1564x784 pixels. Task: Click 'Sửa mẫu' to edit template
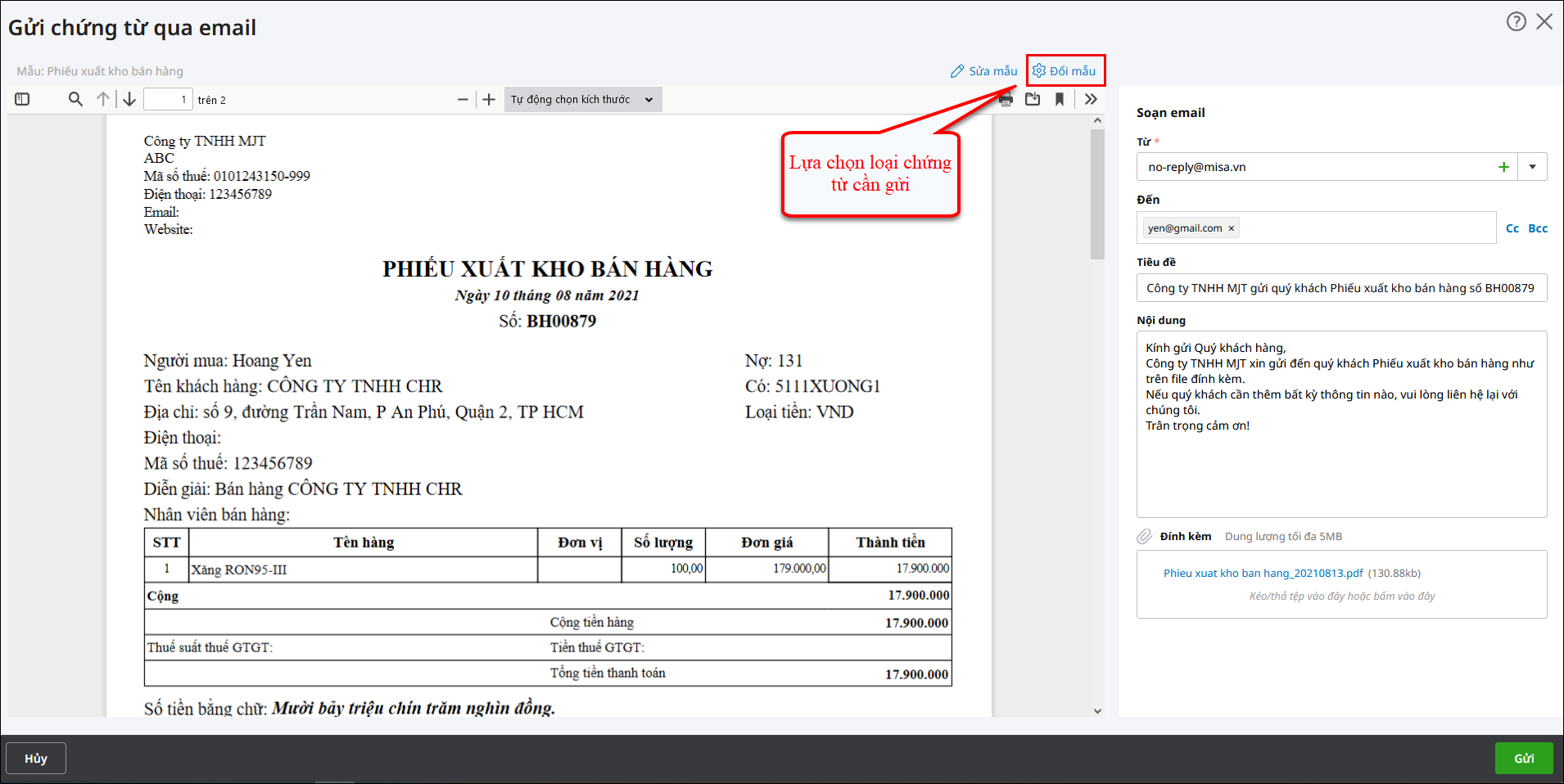coord(983,71)
